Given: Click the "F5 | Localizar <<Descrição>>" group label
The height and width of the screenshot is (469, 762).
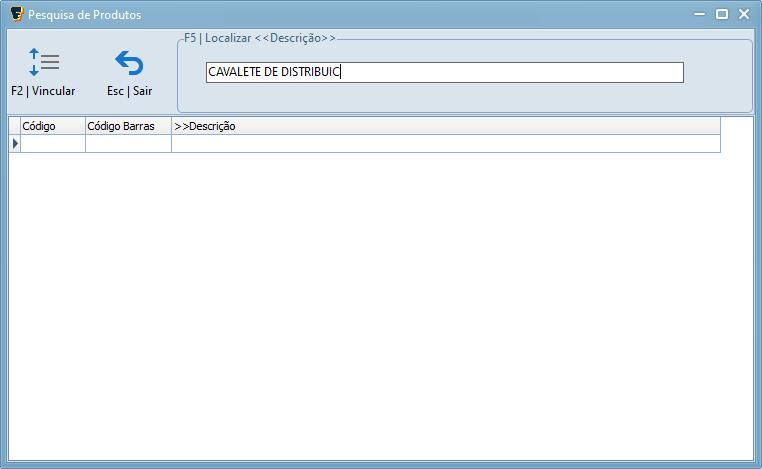Looking at the screenshot, I should pyautogui.click(x=260, y=38).
